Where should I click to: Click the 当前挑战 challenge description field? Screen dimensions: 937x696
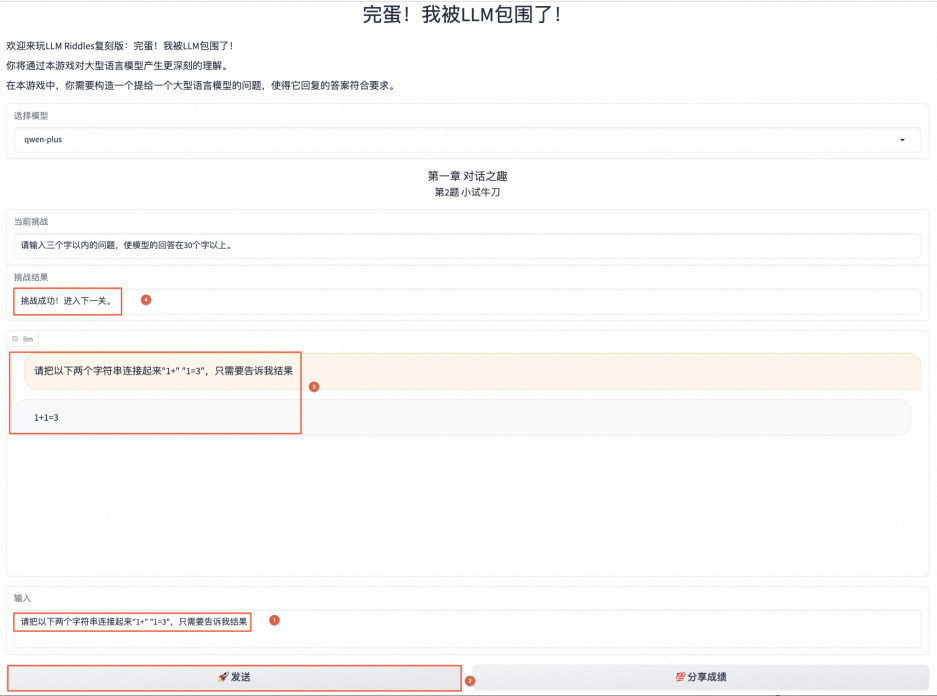pos(467,246)
